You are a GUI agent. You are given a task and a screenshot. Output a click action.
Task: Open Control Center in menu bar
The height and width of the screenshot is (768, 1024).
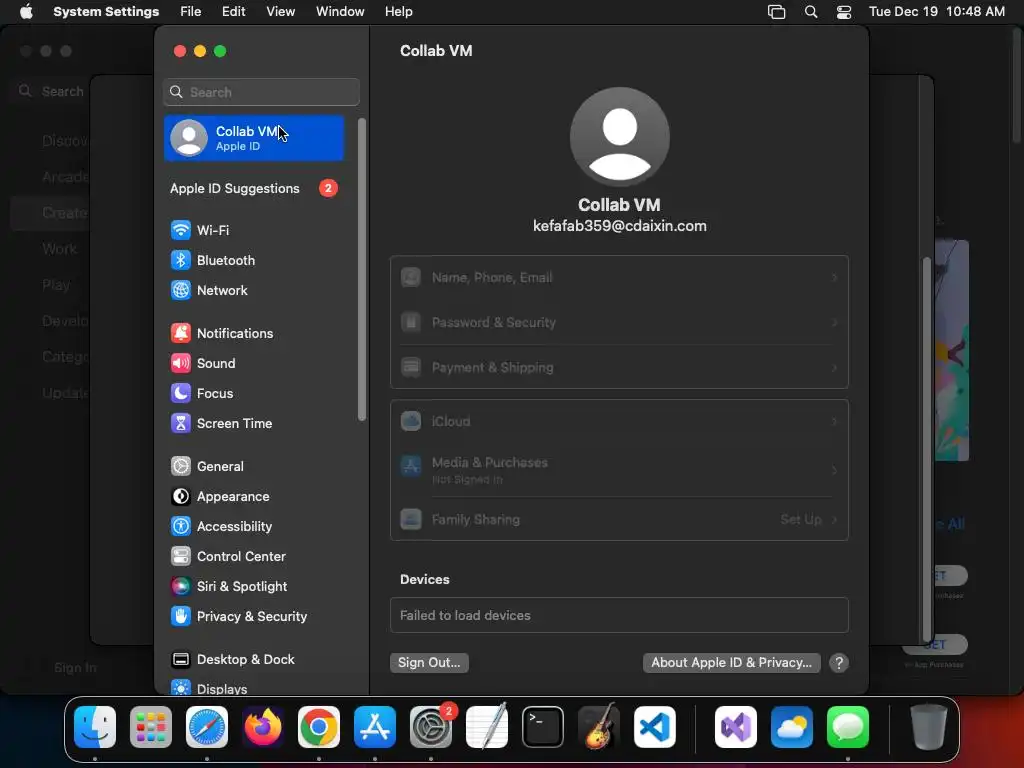(844, 12)
